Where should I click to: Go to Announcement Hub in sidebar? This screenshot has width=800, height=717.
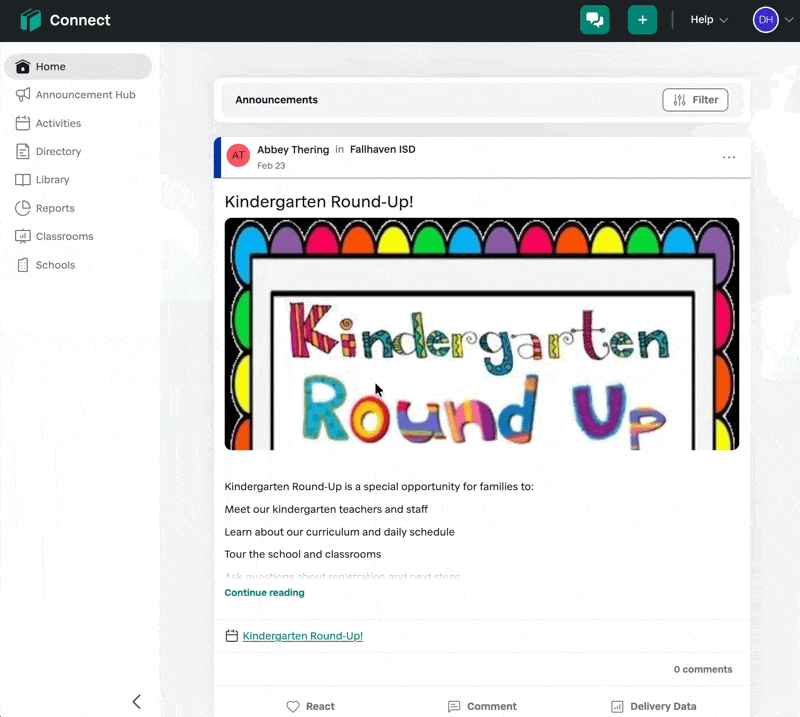click(x=85, y=95)
